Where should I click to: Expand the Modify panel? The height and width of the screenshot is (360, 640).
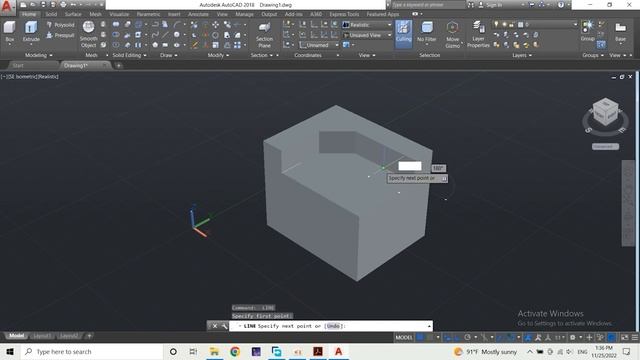pos(218,55)
